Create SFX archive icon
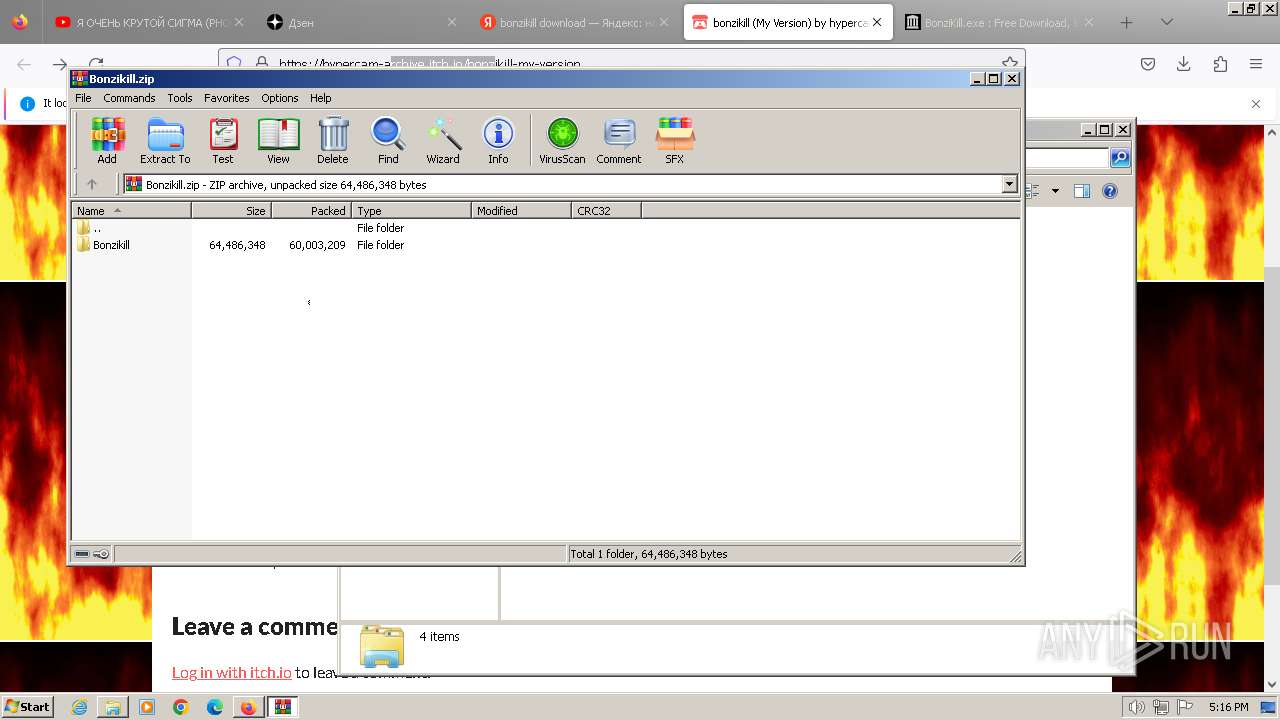The image size is (1280, 720). [675, 140]
